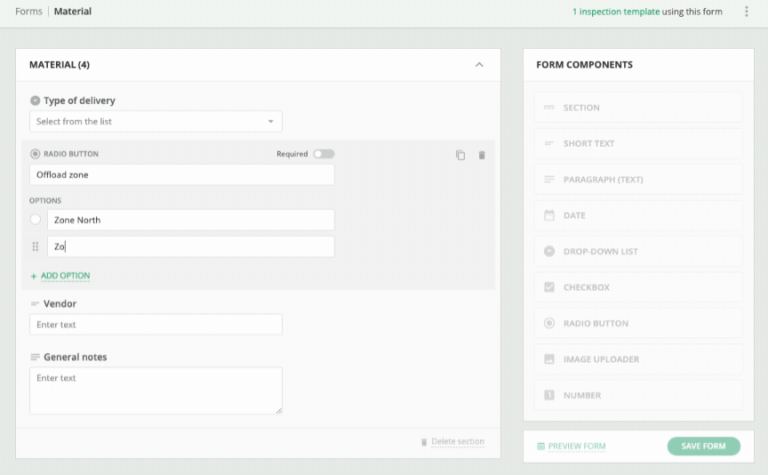Go to Forms in the breadcrumb
Screen dimensions: 768x475
point(28,12)
